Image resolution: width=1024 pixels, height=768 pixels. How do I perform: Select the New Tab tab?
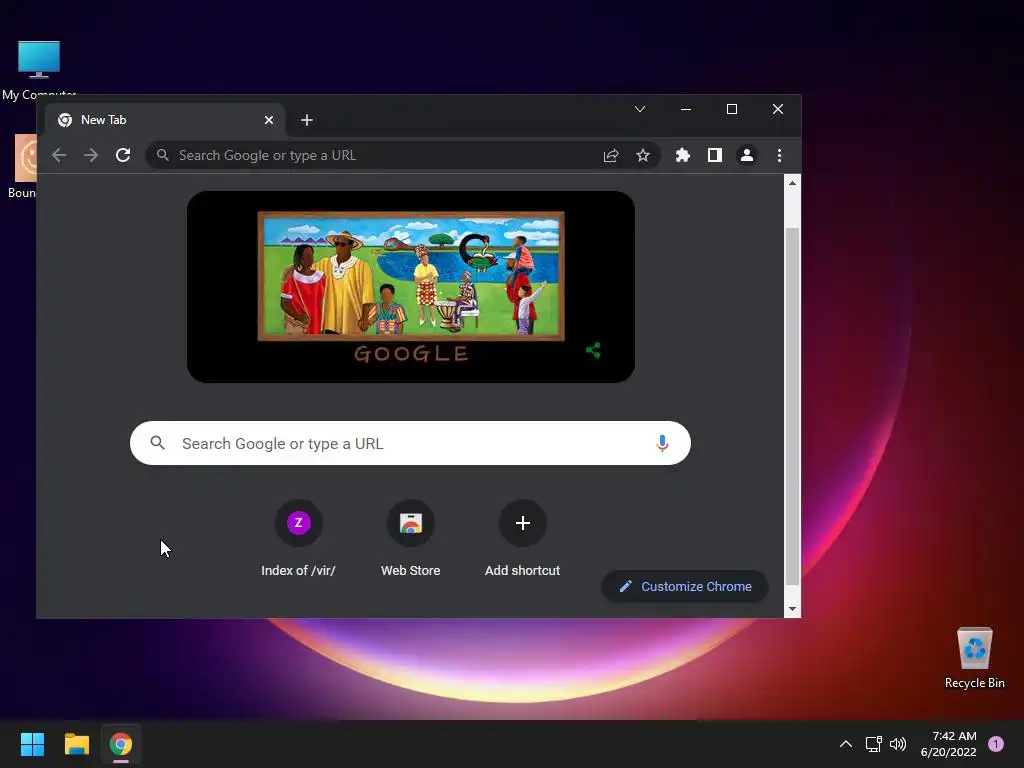(x=165, y=120)
